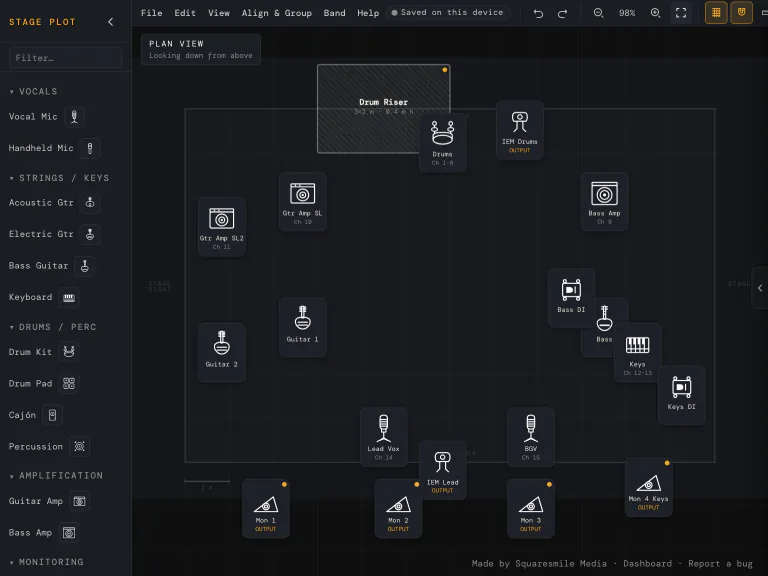Select the Mon 1 wedge monitor
The image size is (768, 576).
point(265,508)
